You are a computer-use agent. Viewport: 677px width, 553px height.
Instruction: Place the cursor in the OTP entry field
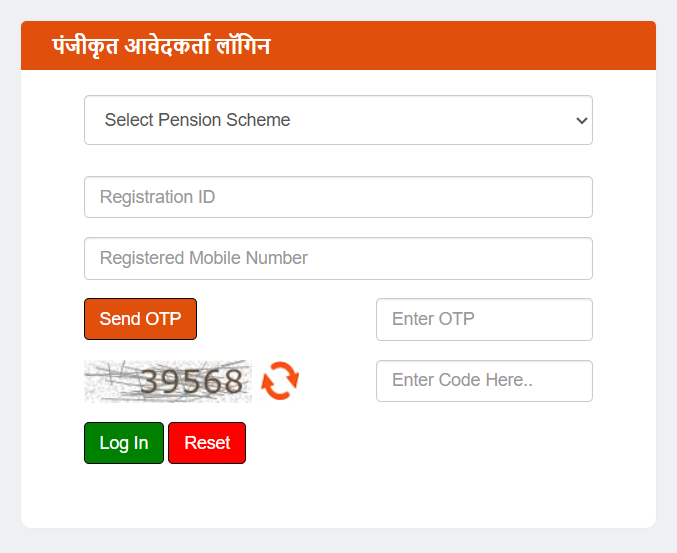click(x=484, y=319)
